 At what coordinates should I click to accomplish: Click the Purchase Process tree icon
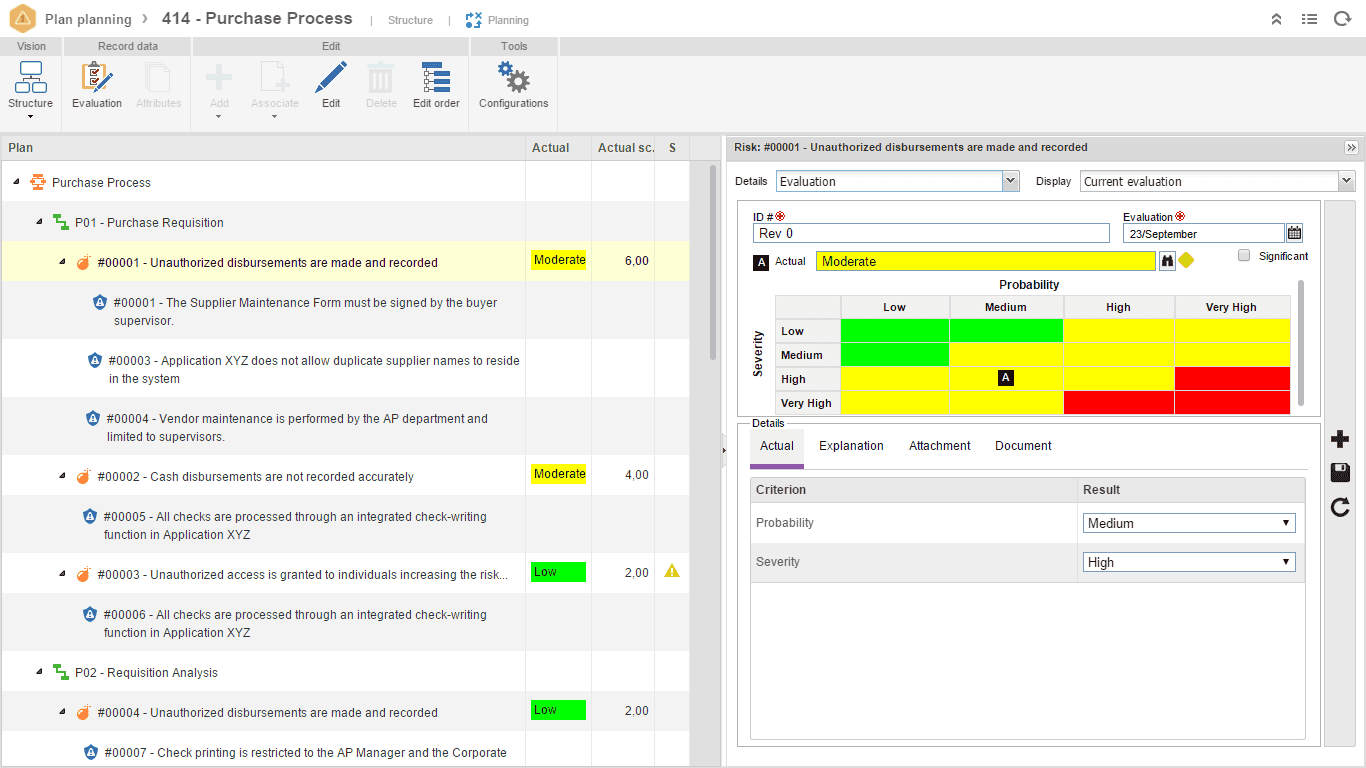pyautogui.click(x=38, y=182)
